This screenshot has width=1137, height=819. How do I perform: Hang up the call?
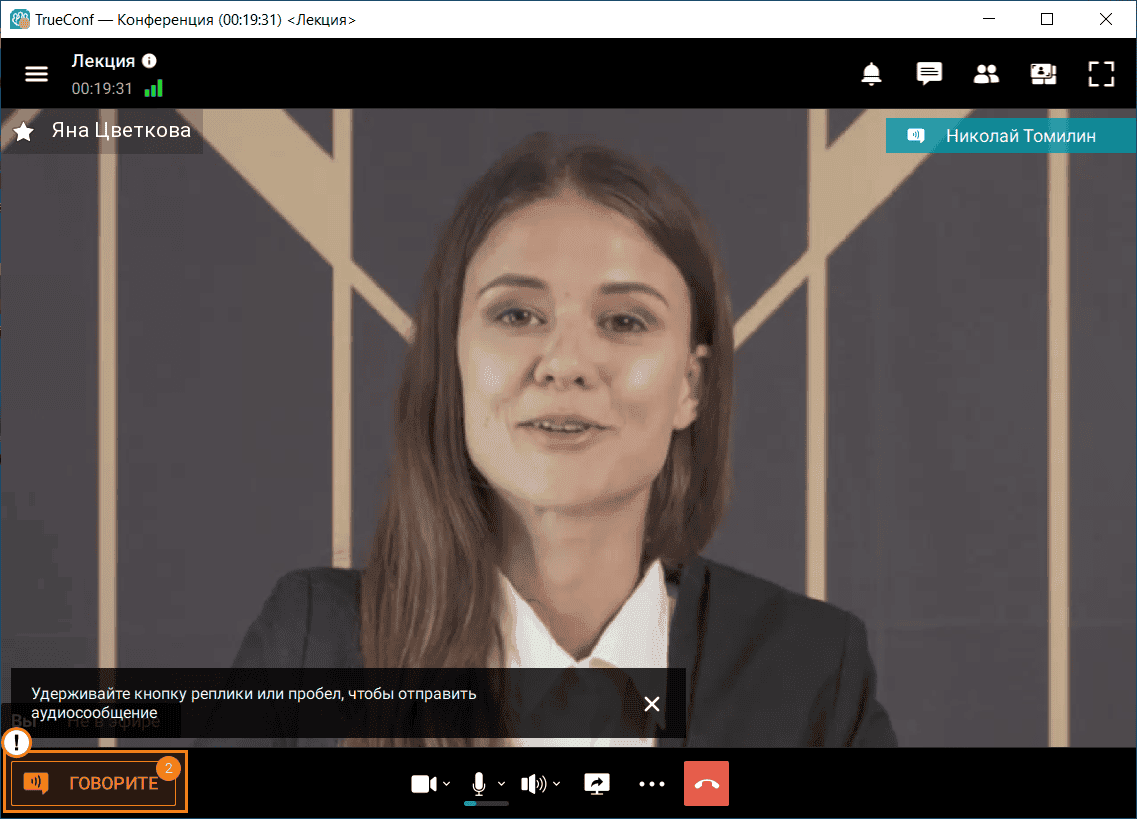click(706, 783)
